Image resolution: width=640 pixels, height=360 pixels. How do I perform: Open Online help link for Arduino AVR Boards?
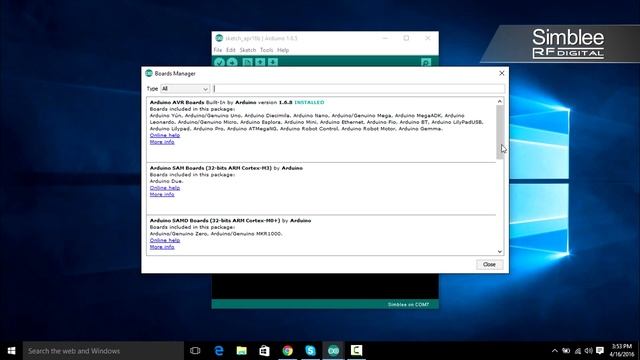click(165, 135)
